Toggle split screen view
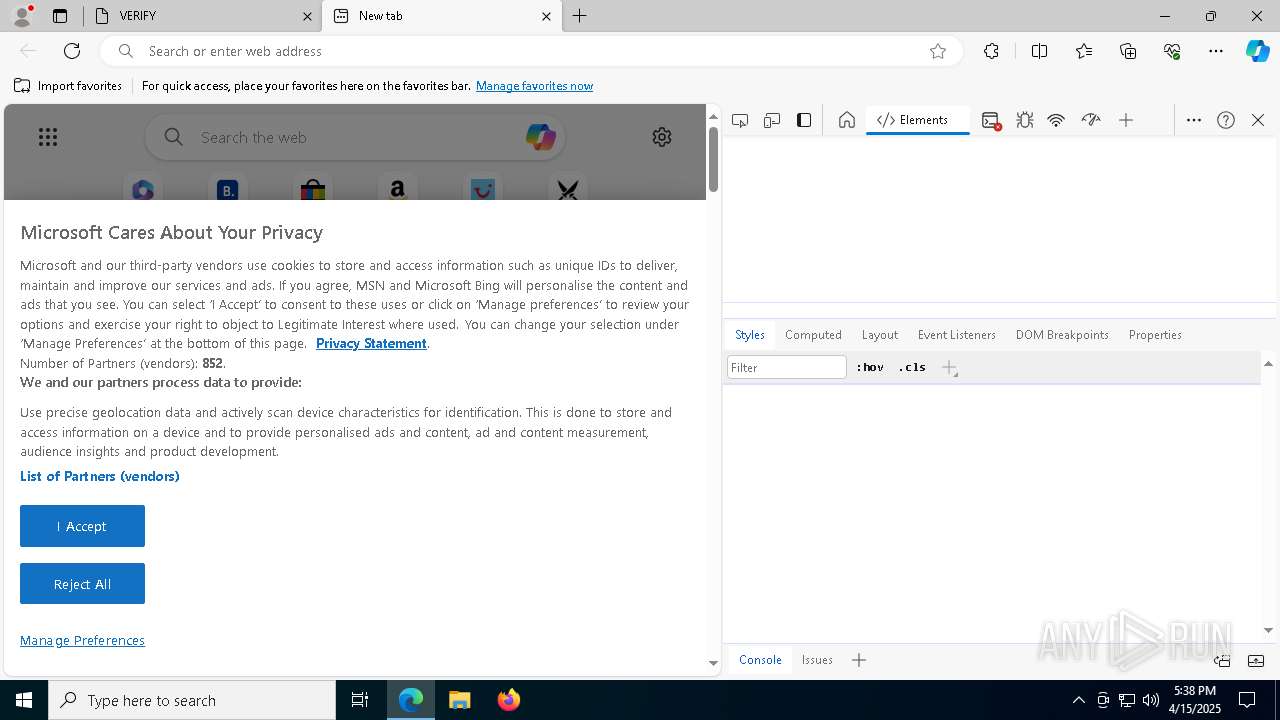 1039,51
